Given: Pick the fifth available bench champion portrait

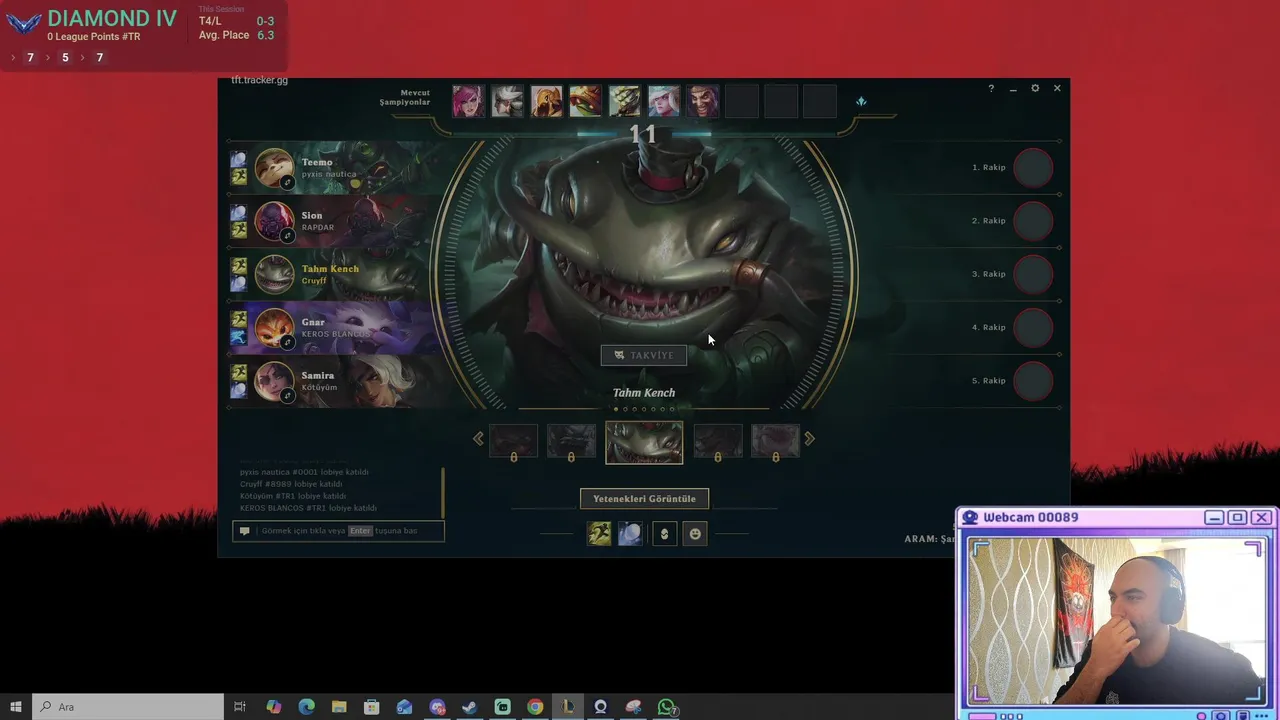Looking at the screenshot, I should tap(624, 101).
